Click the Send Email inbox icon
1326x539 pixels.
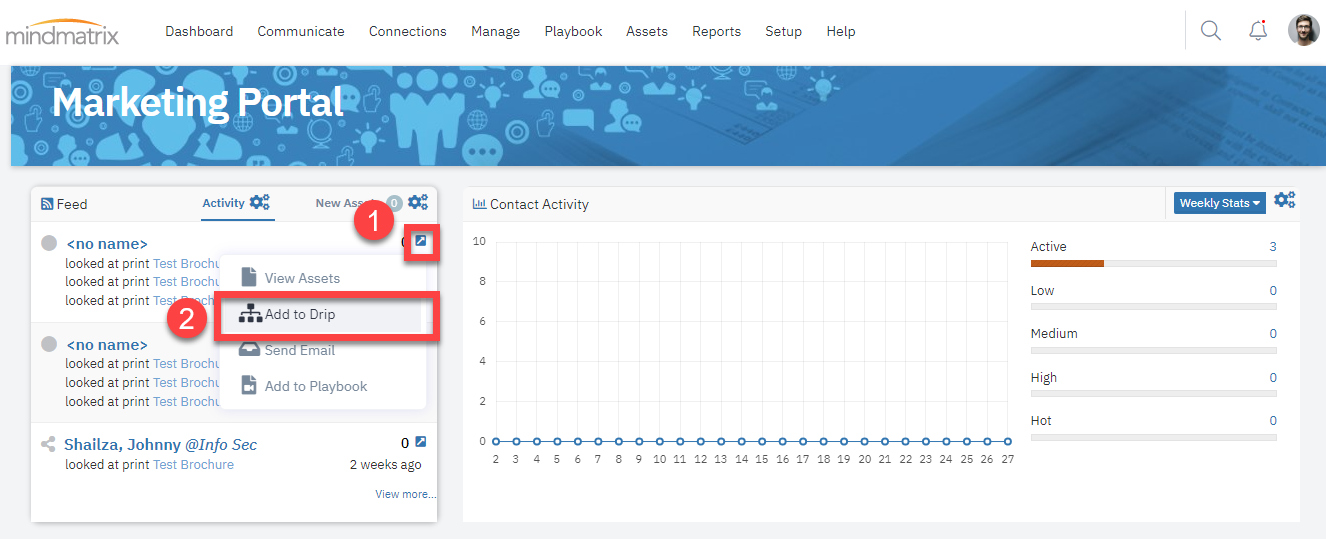(249, 350)
